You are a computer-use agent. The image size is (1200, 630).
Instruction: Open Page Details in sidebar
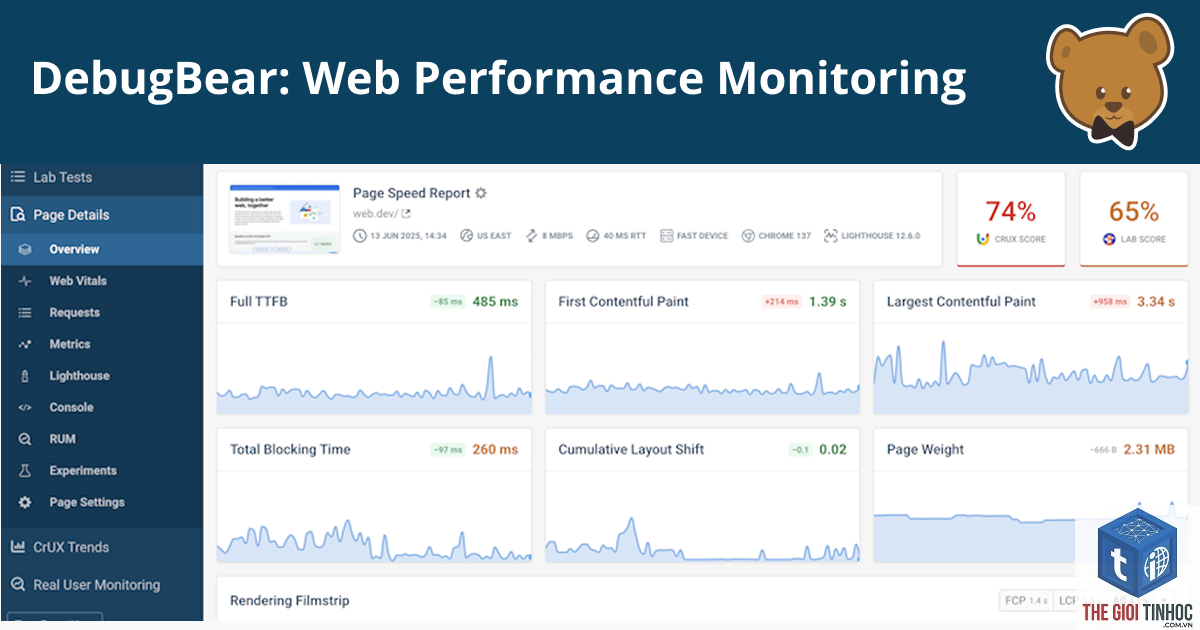click(x=101, y=215)
